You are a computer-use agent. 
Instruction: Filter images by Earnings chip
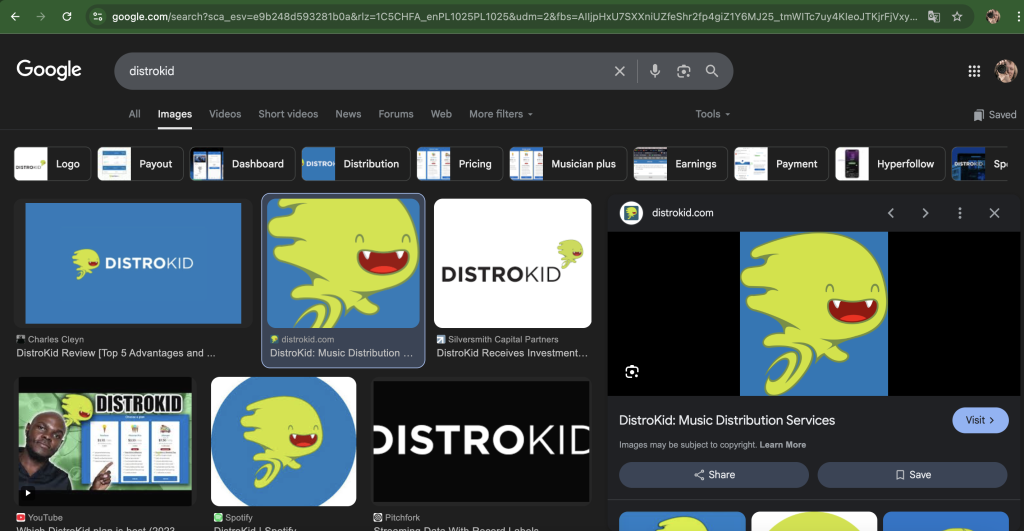(x=680, y=164)
